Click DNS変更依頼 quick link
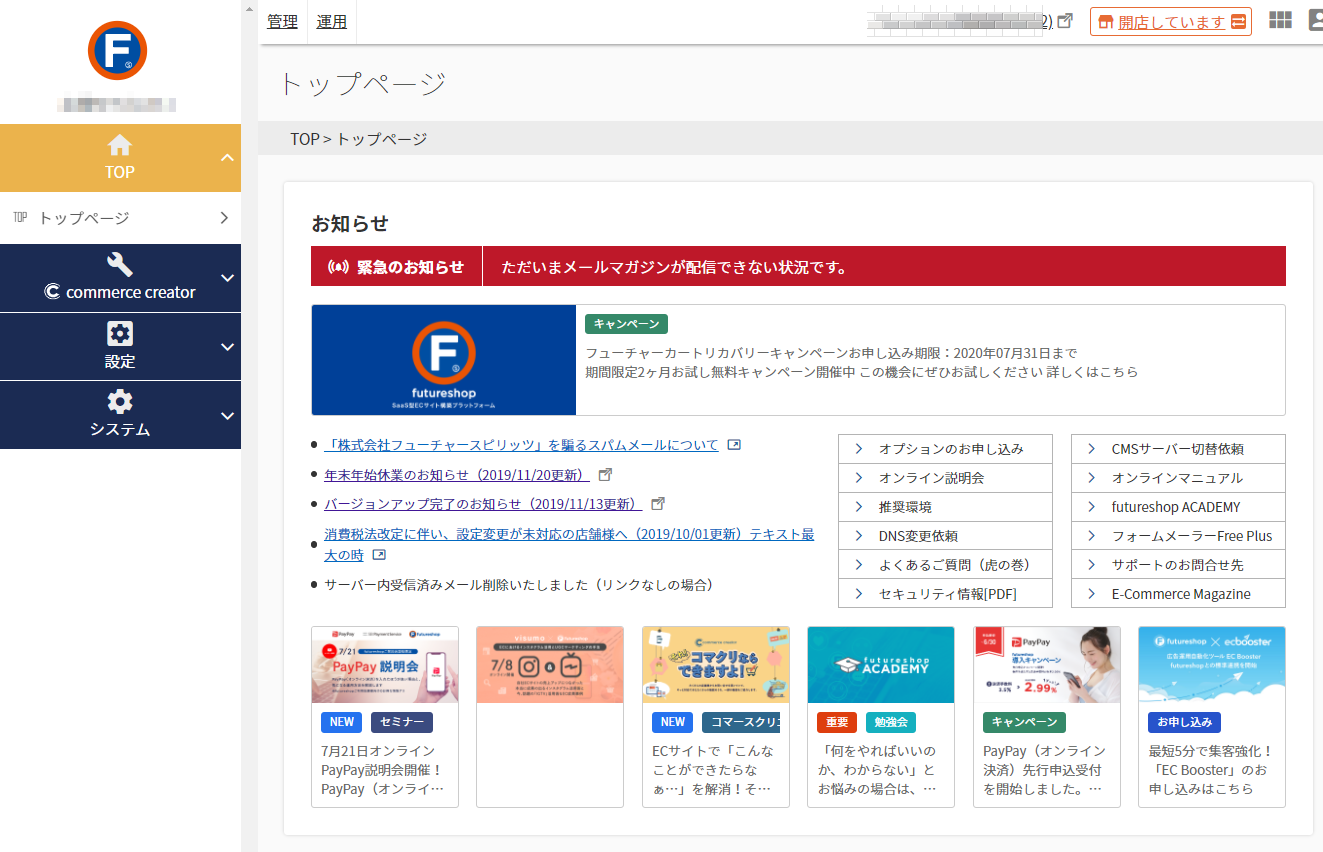Viewport: 1323px width, 852px height. (945, 536)
